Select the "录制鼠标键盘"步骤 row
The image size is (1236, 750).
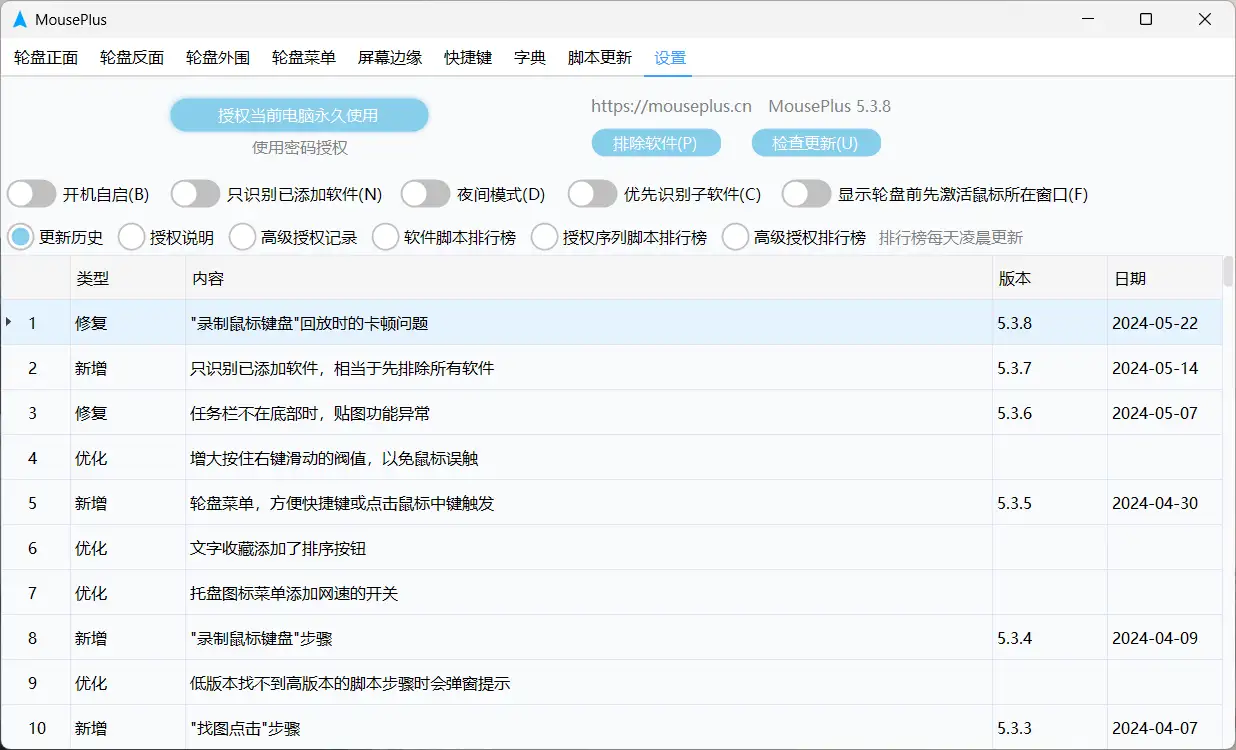click(611, 638)
